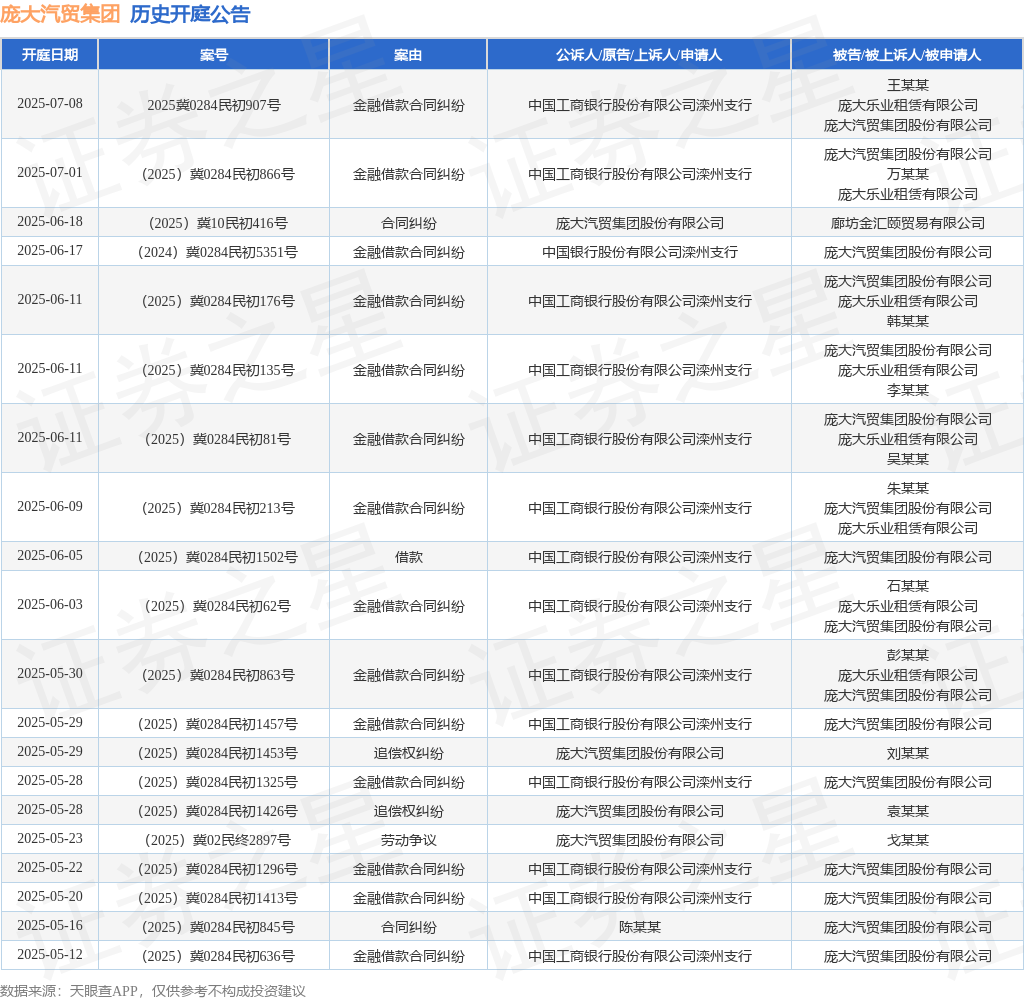1024x1000 pixels.
Task: Click the date 2025-05-23
Action: (50, 838)
